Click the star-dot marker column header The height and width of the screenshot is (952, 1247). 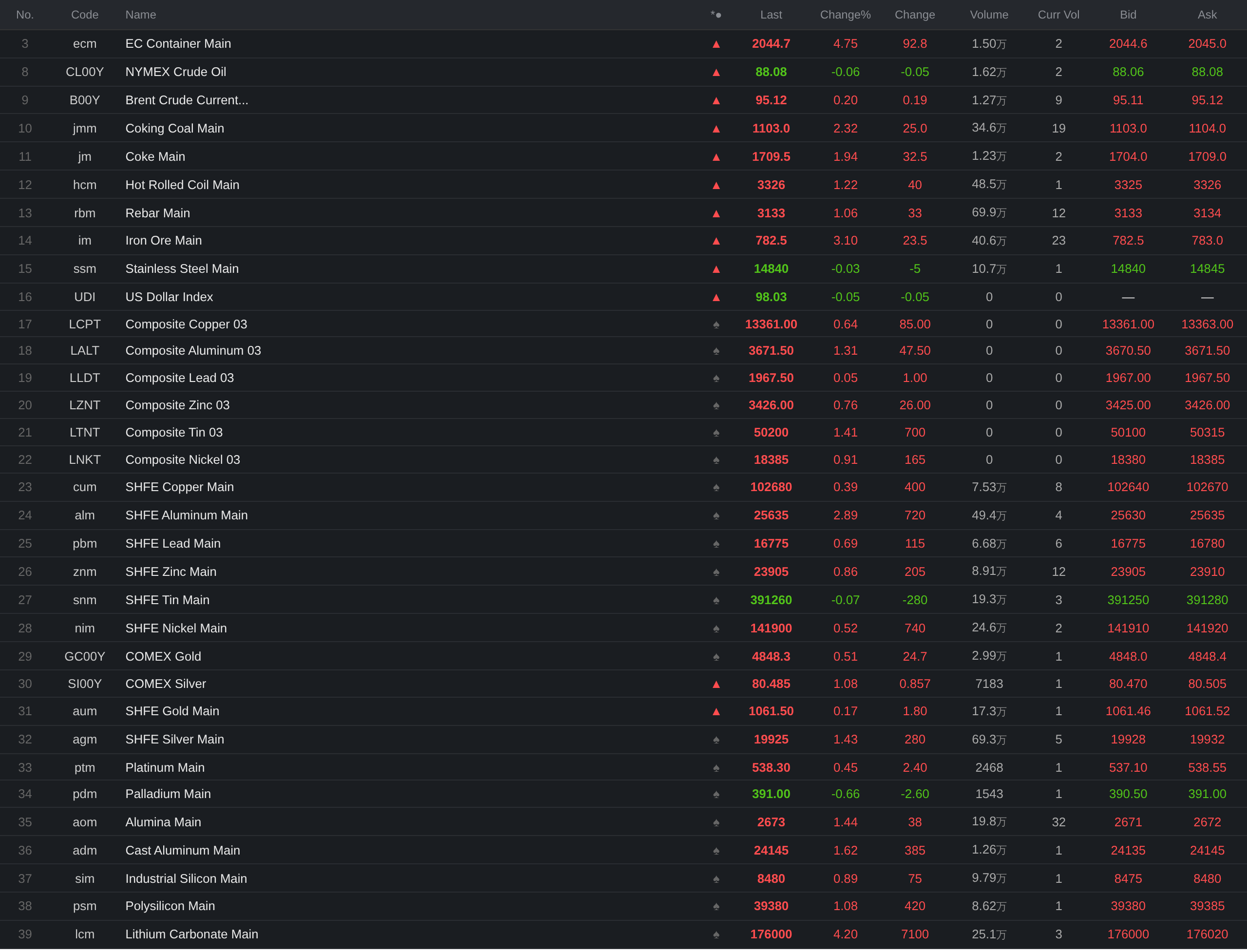point(716,15)
